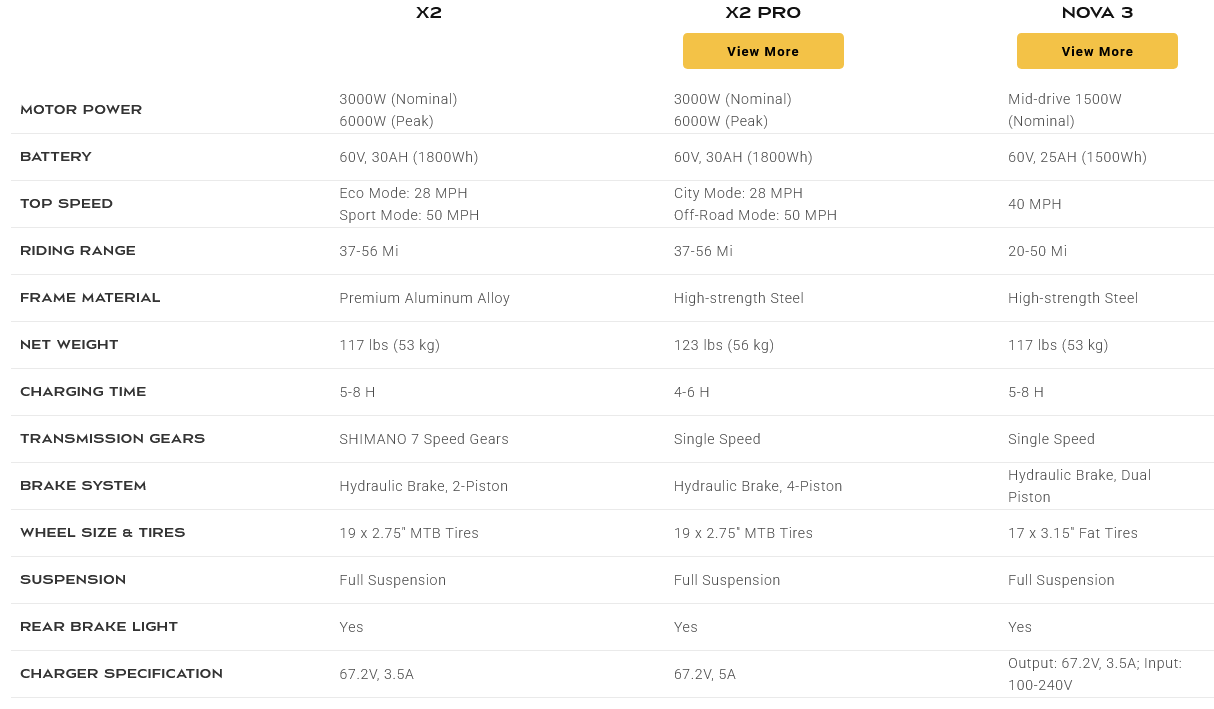Click the CHARGING TIME row label
Viewport: 1214px width, 709px height.
[83, 392]
